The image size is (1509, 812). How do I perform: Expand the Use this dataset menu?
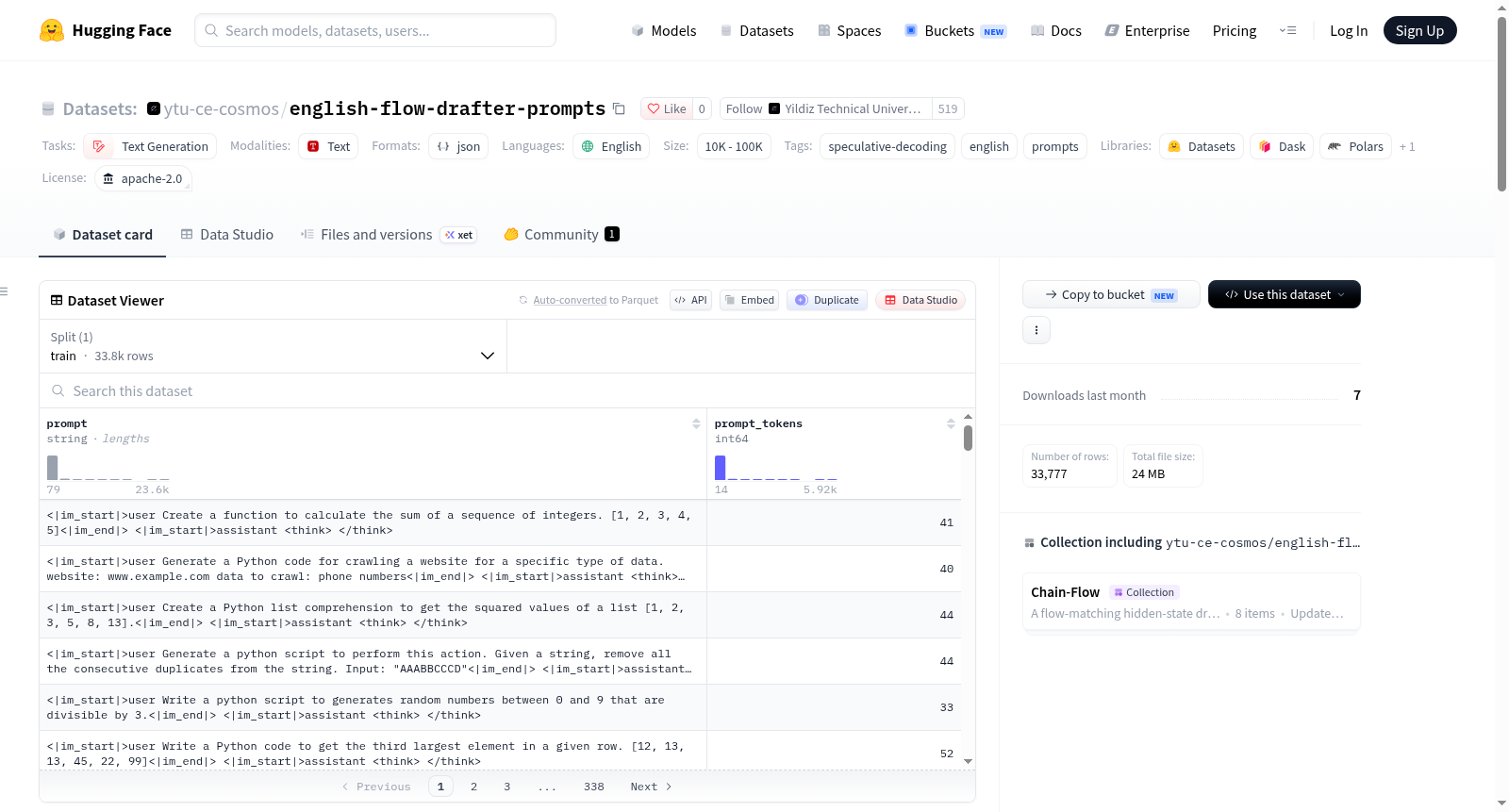point(1285,294)
